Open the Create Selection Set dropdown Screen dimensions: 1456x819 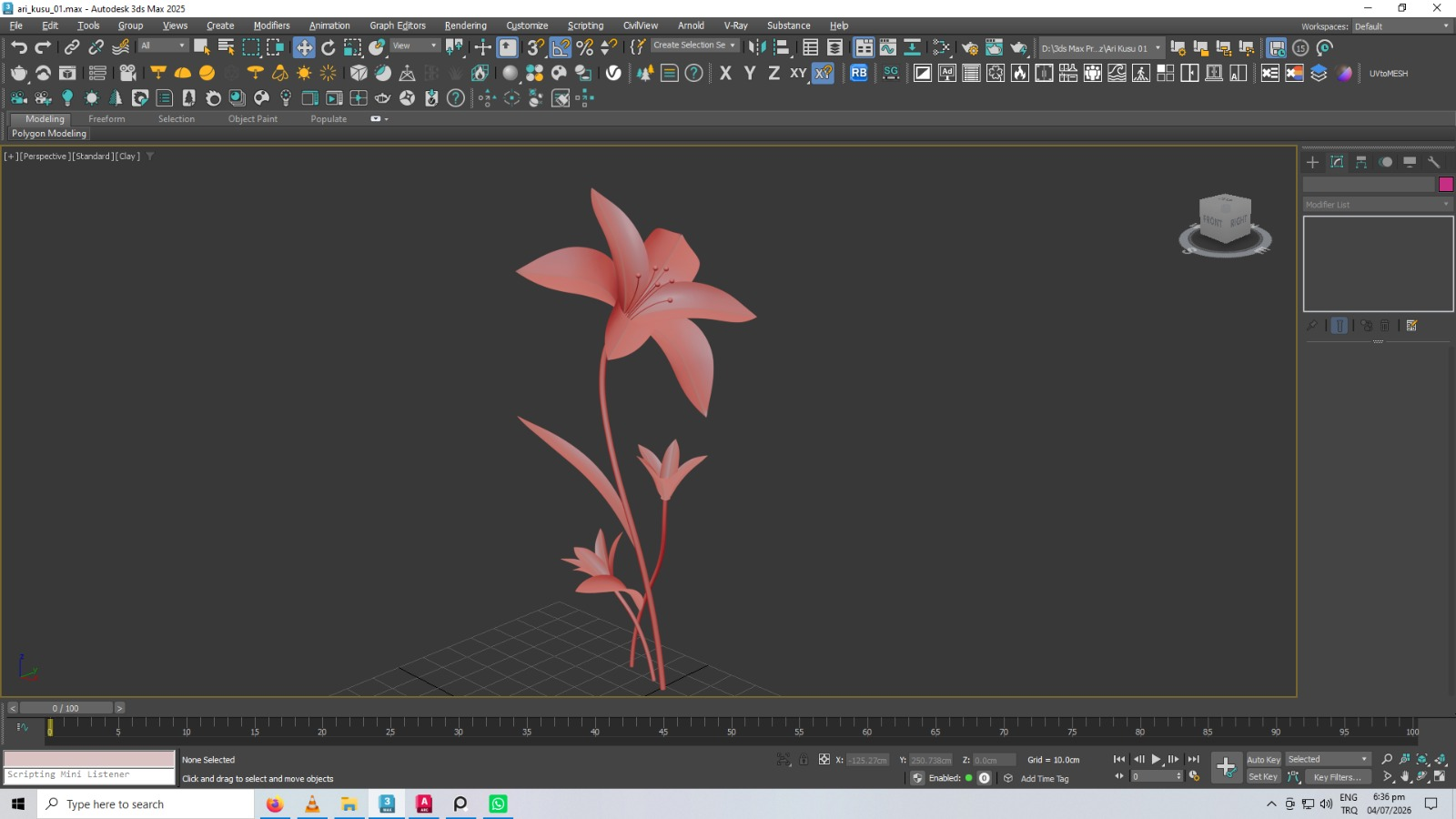point(694,45)
